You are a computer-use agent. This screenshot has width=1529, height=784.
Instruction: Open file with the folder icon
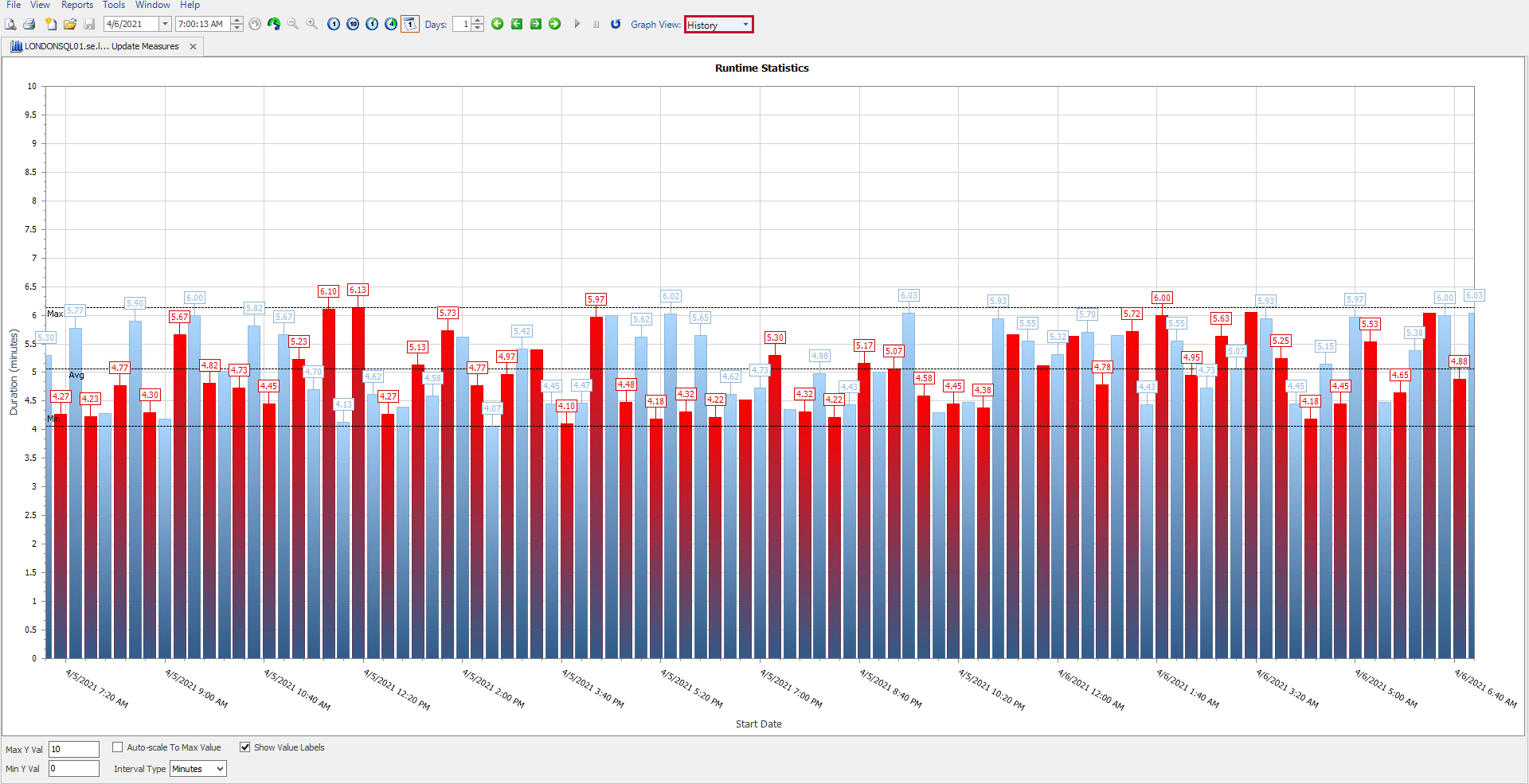coord(70,25)
